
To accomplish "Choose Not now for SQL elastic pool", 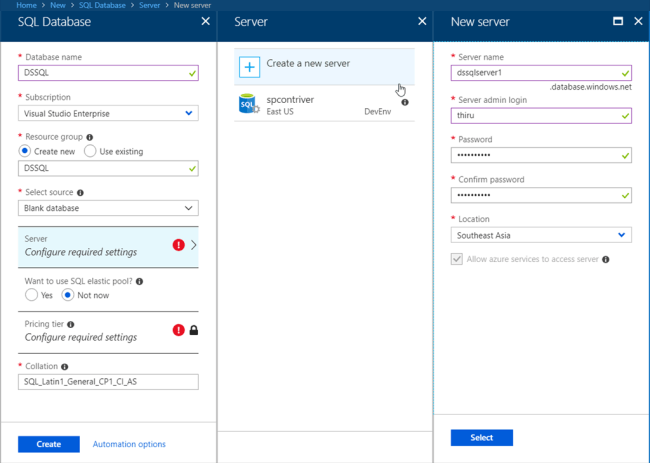I will point(68,295).
